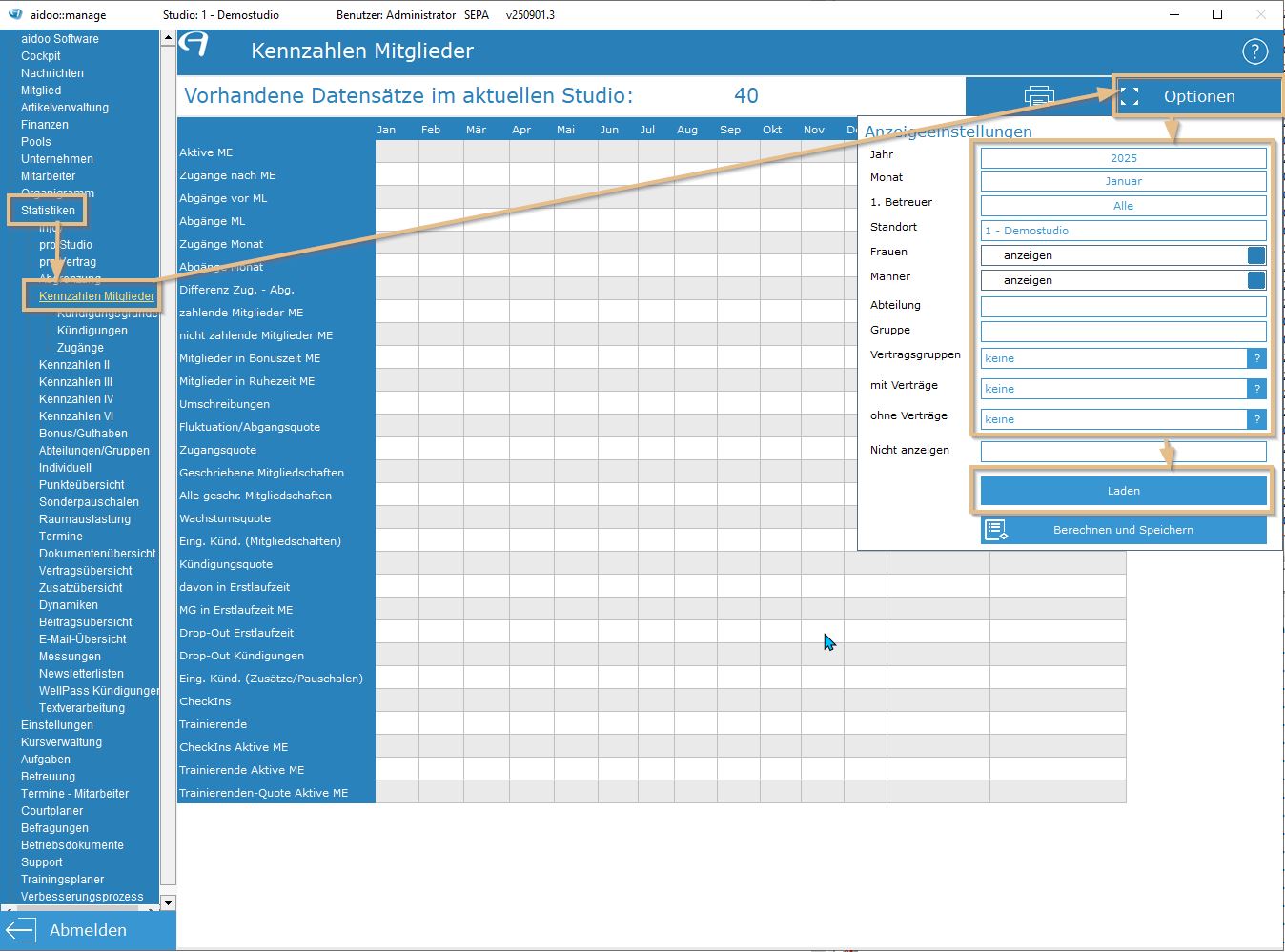This screenshot has width=1285, height=952.
Task: Select Abteilungen/Gruppen tree item
Action: 94,451
